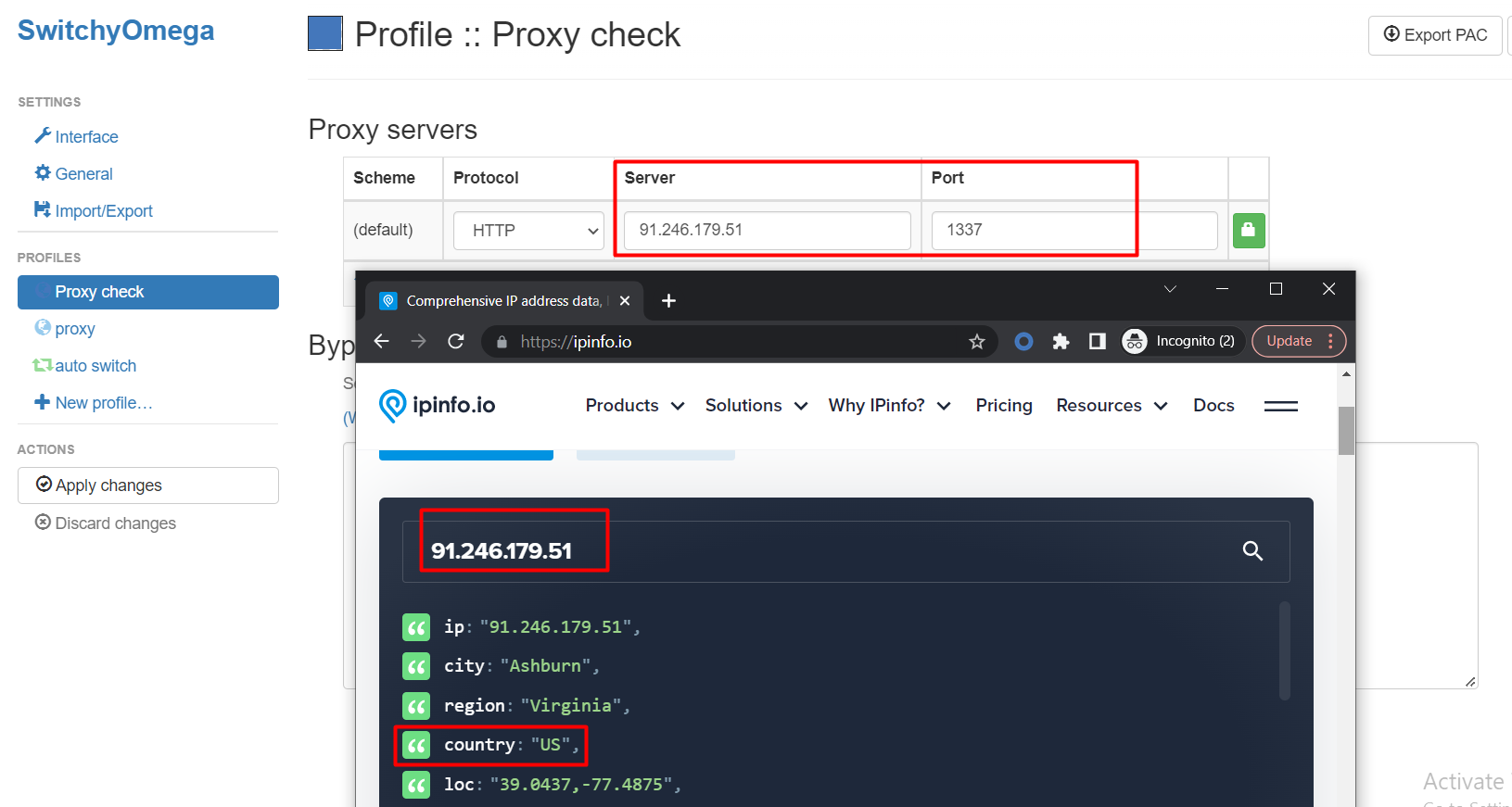Expand the Resources menu

[1112, 406]
